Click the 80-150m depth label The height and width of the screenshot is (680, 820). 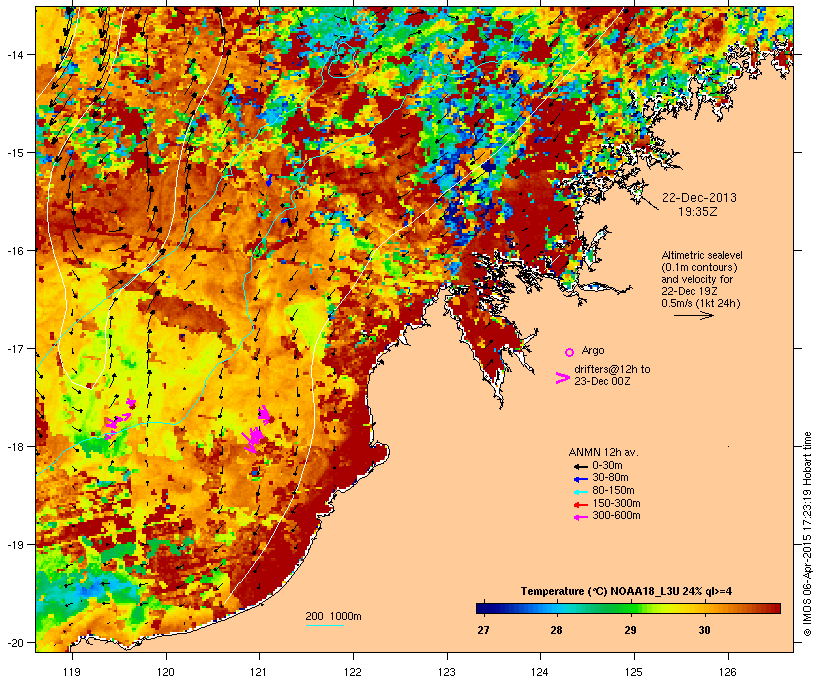[x=613, y=491]
